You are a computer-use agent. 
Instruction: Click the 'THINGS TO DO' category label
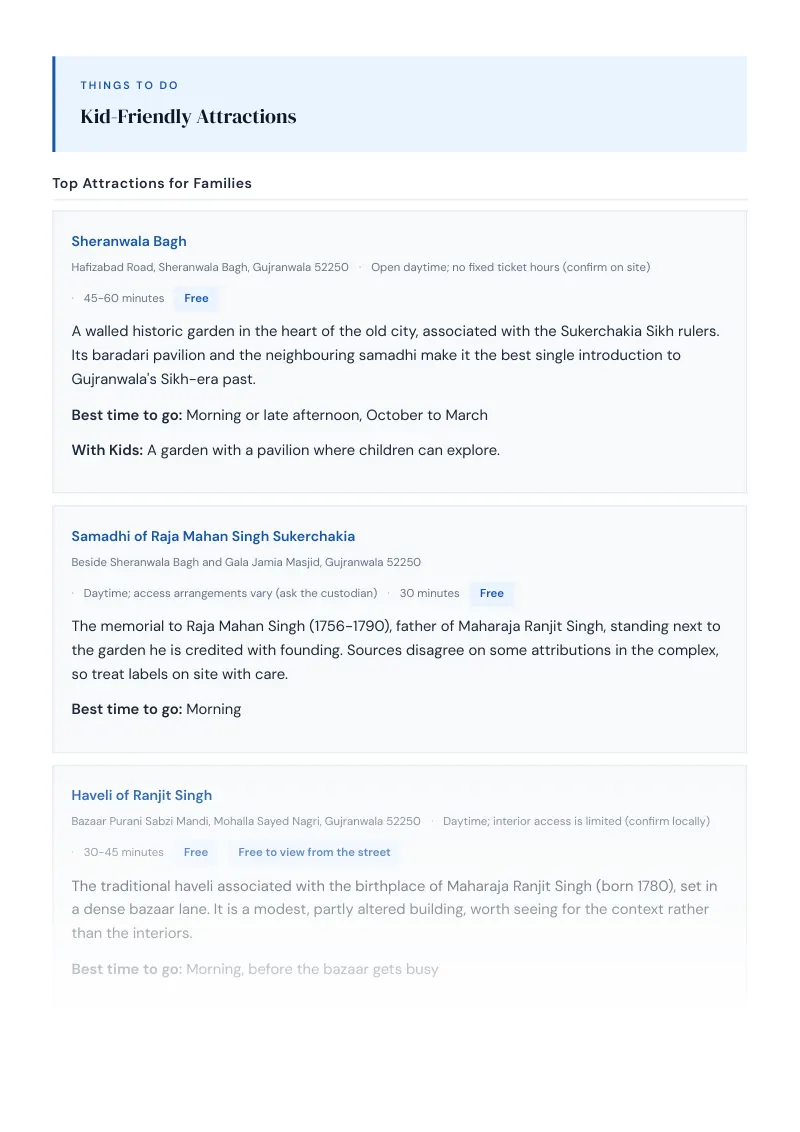tap(129, 85)
